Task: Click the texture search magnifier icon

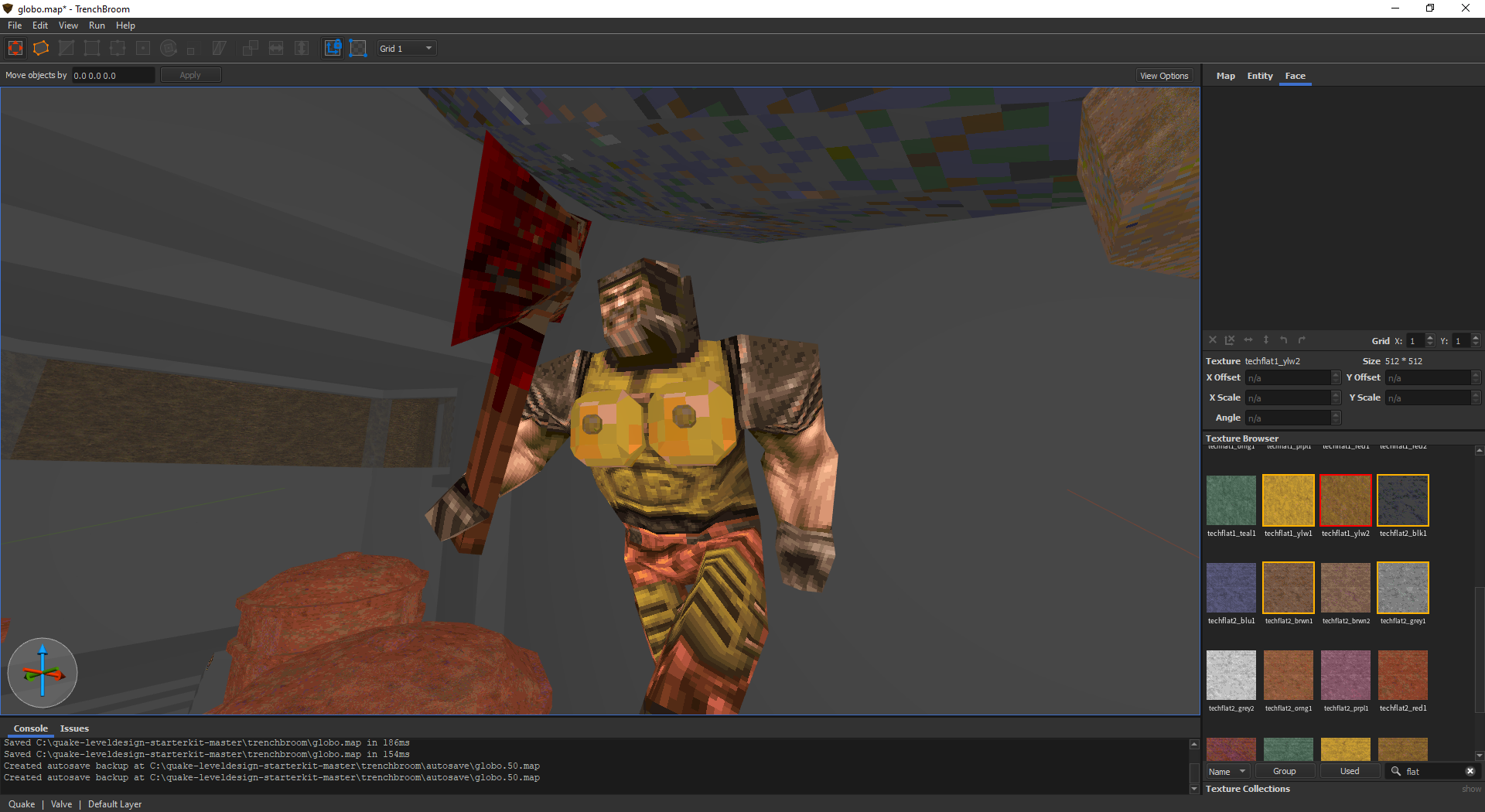Action: 1396,771
